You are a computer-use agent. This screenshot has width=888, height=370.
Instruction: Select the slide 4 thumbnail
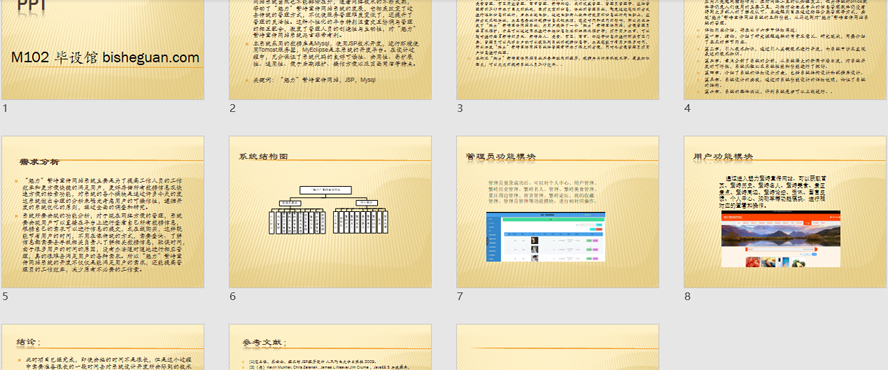pyautogui.click(x=785, y=49)
